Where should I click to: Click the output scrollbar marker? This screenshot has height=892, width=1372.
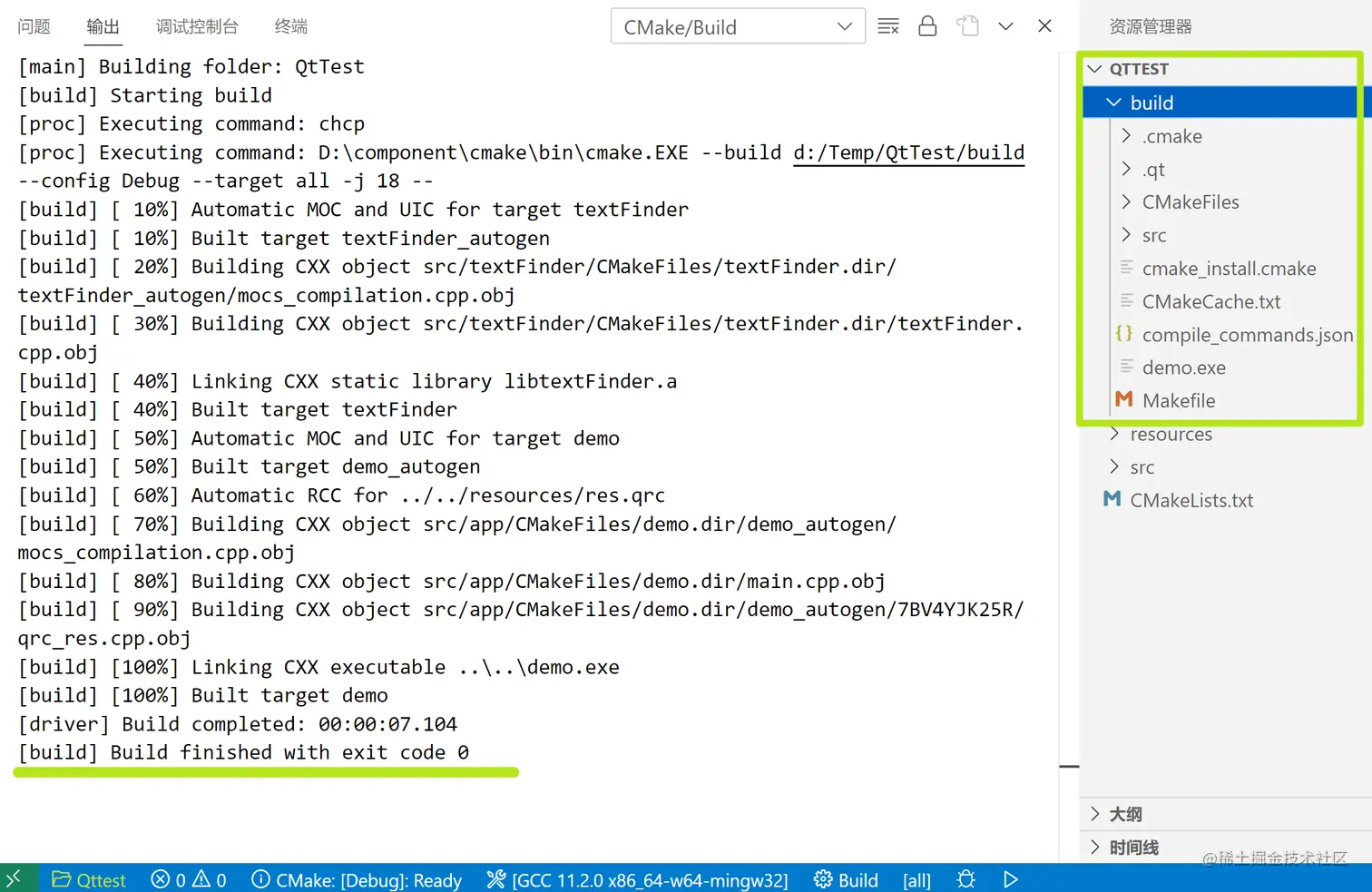[1069, 767]
